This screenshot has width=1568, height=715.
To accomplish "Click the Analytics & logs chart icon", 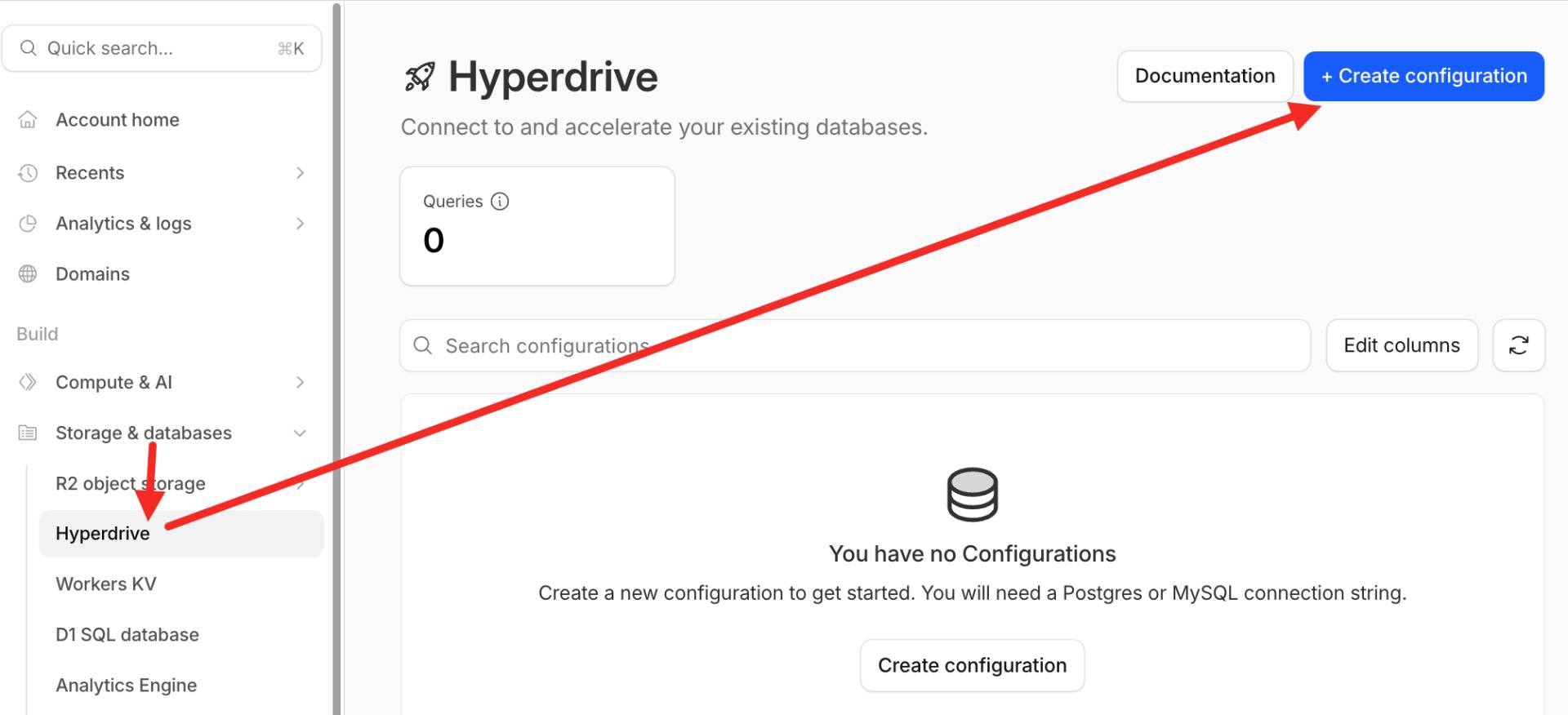I will click(x=28, y=224).
